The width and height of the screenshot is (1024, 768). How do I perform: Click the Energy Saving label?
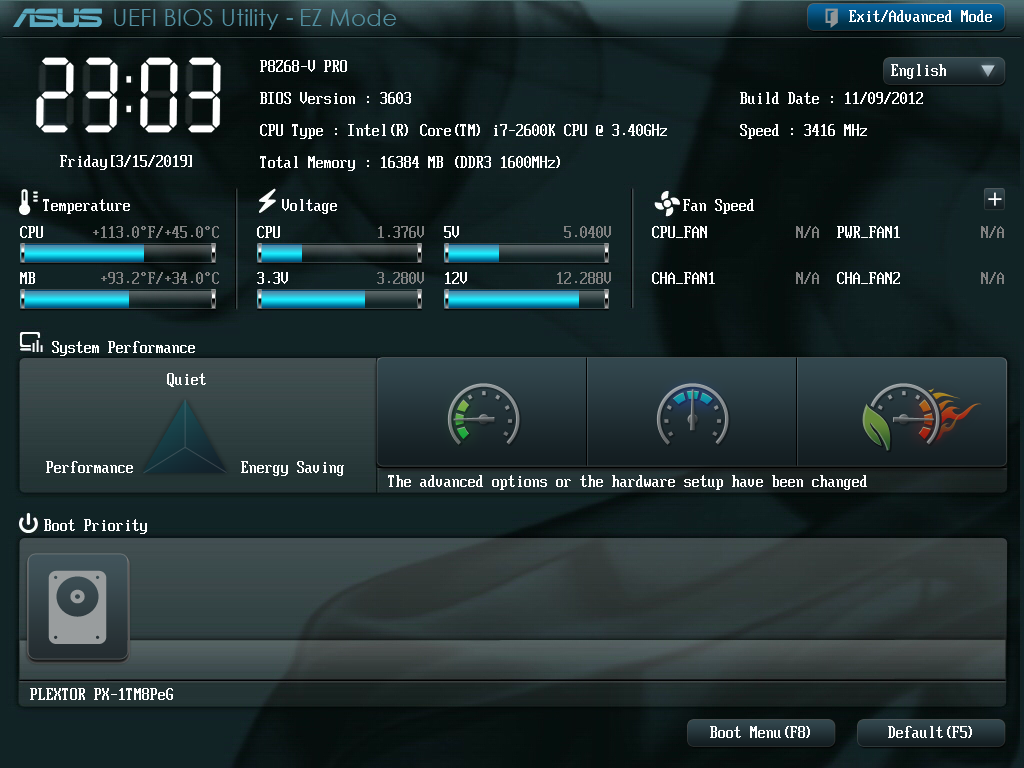[x=292, y=468]
